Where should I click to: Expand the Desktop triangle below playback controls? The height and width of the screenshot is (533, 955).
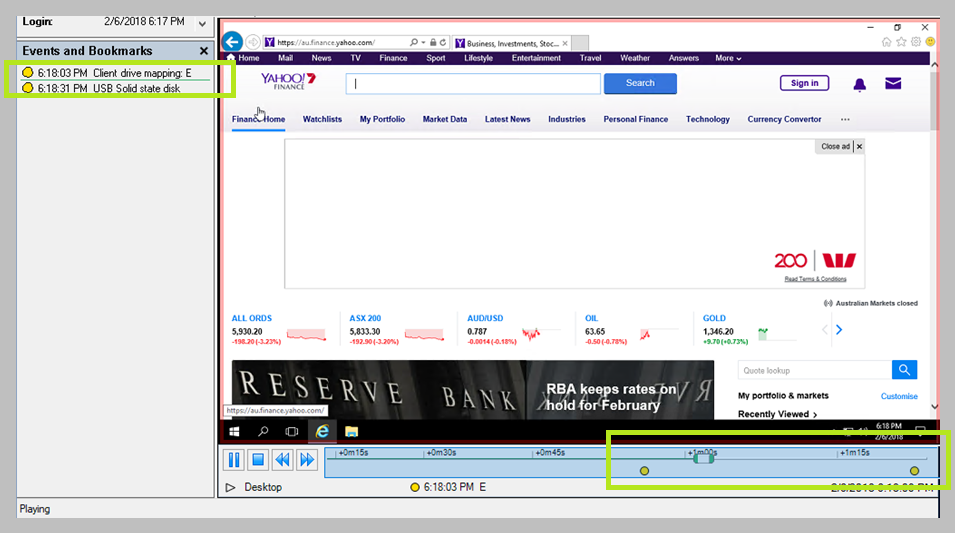click(x=230, y=488)
